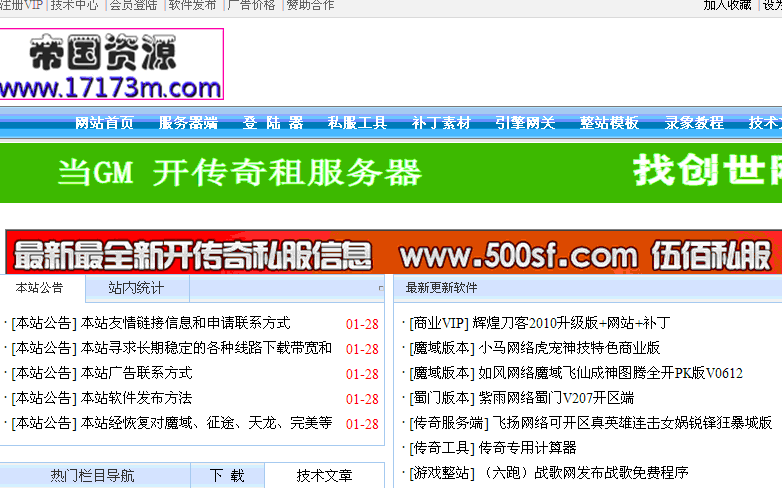Open 引擎网关 navigation section
This screenshot has height=488, width=782.
pyautogui.click(x=525, y=123)
